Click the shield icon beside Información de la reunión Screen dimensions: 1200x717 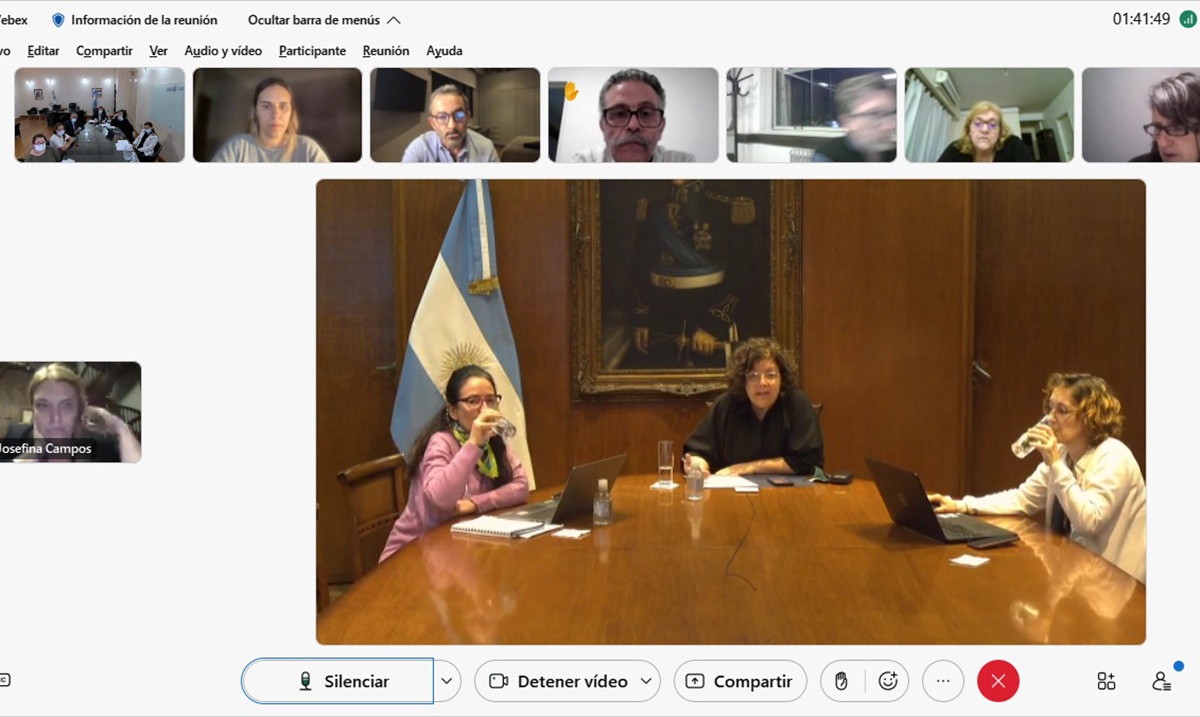tap(58, 20)
